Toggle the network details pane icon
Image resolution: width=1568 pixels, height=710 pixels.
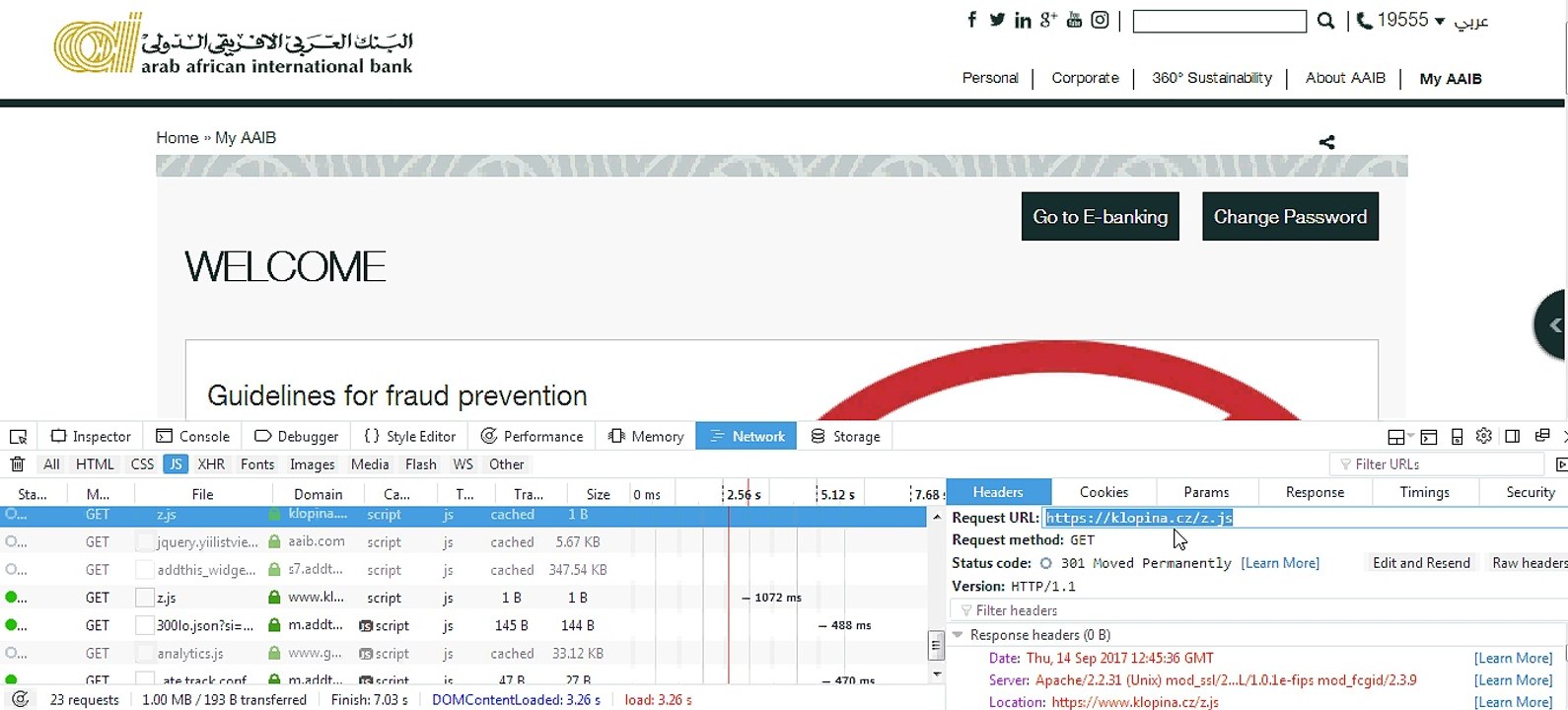tap(1560, 463)
